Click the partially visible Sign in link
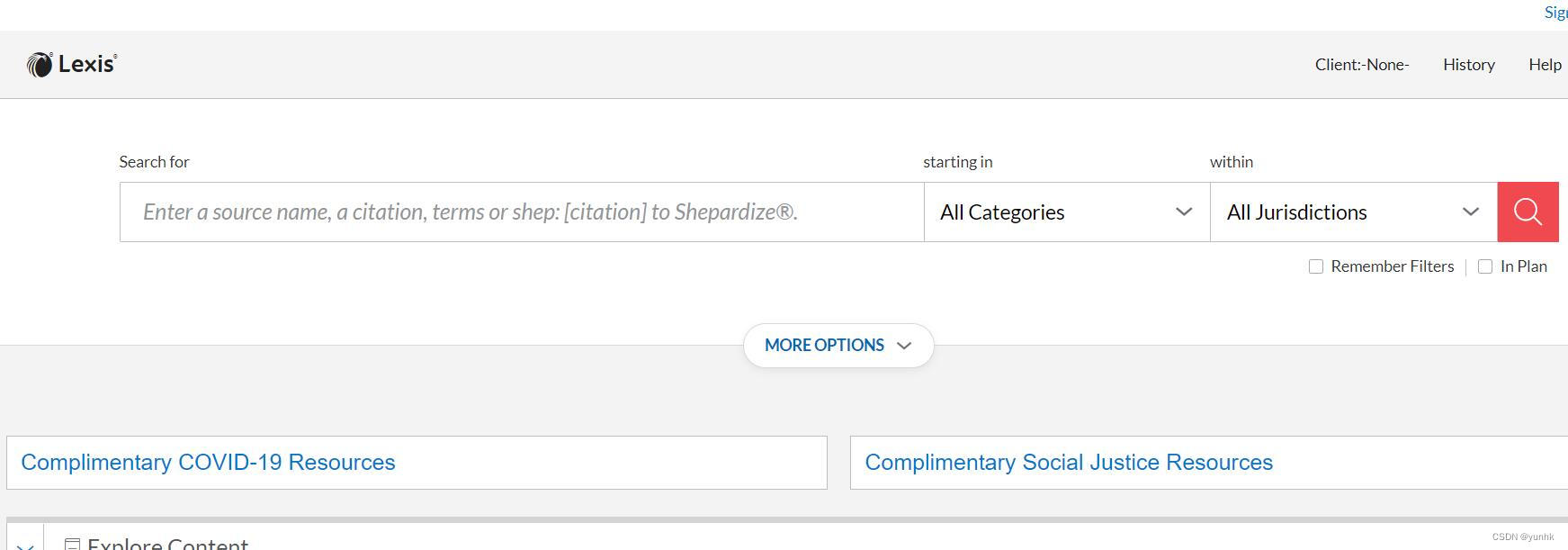 1555,13
